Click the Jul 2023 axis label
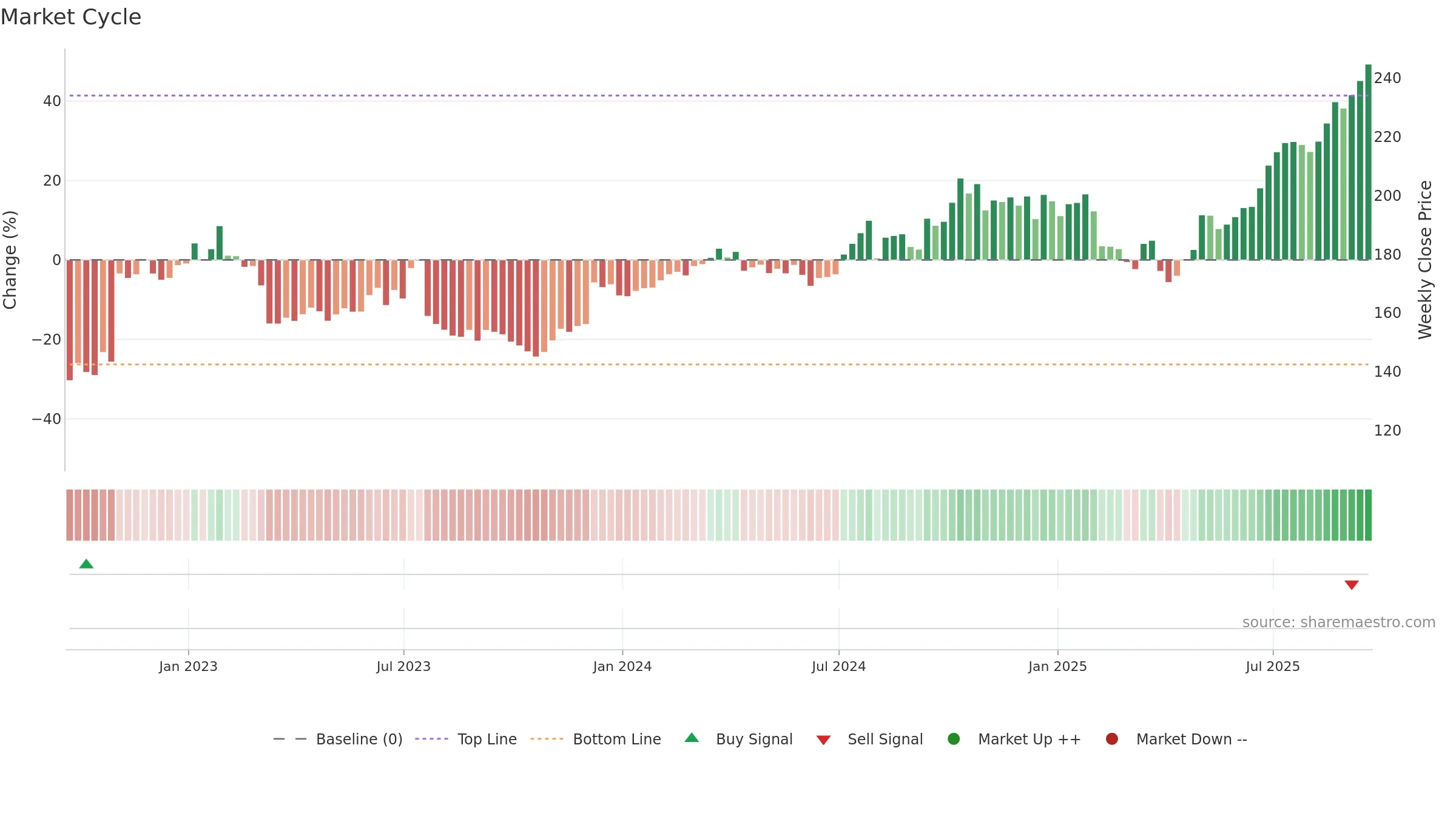This screenshot has width=1456, height=819. [x=403, y=666]
